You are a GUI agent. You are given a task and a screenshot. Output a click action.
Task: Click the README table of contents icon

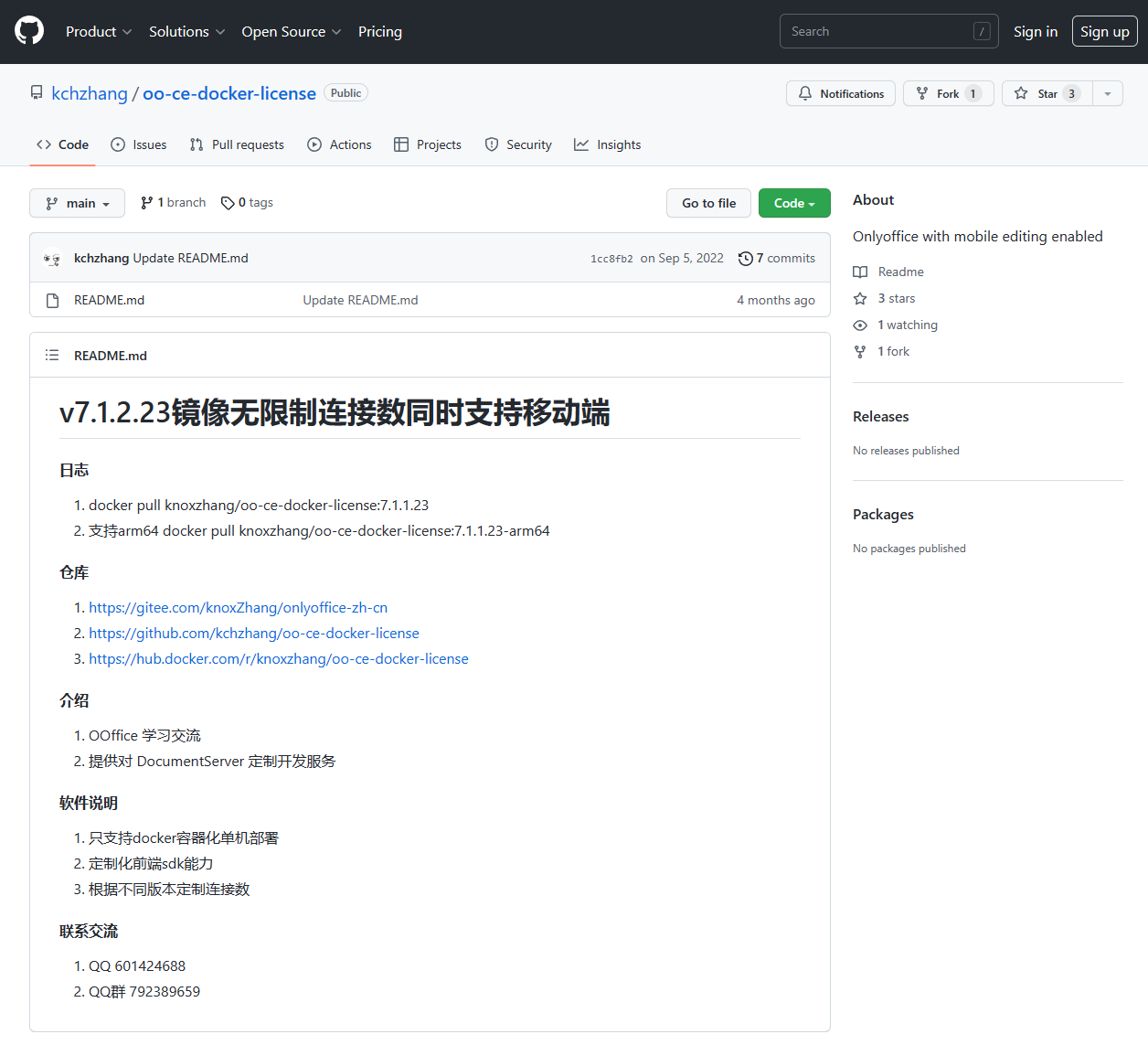coord(52,356)
